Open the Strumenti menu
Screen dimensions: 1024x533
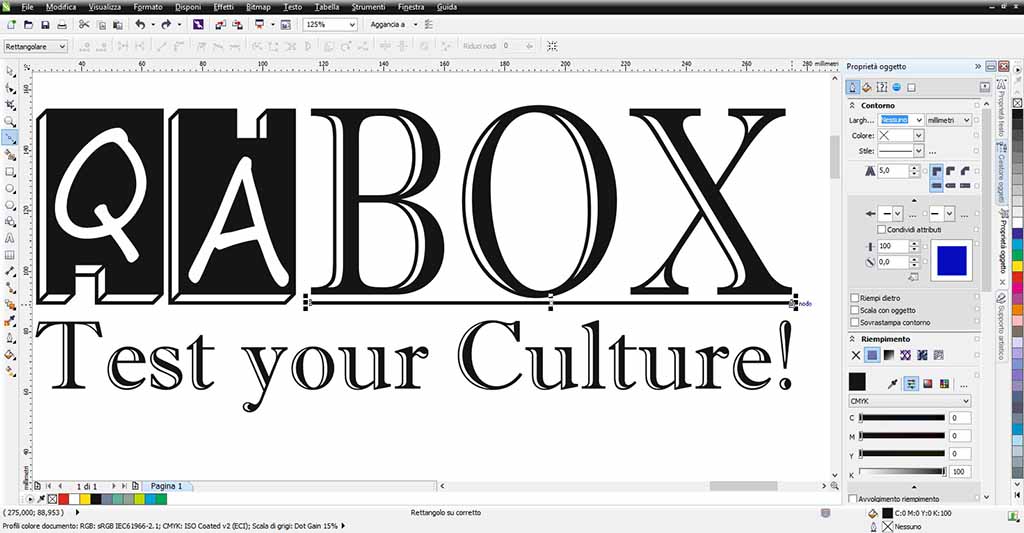coord(369,7)
